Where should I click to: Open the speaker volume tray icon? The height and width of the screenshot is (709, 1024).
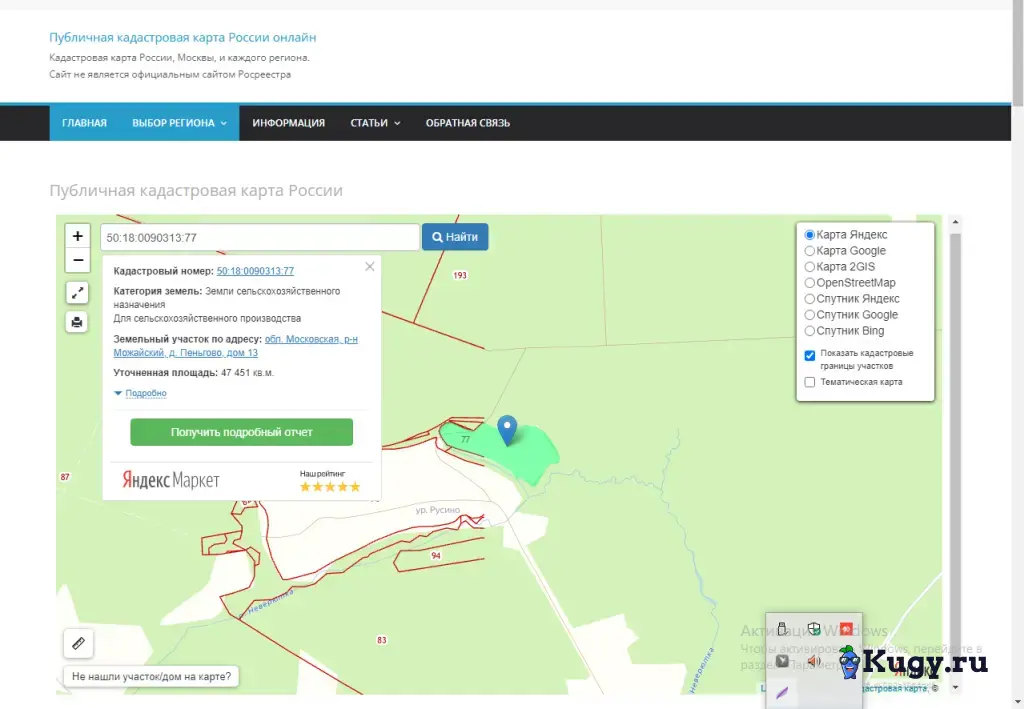[814, 661]
